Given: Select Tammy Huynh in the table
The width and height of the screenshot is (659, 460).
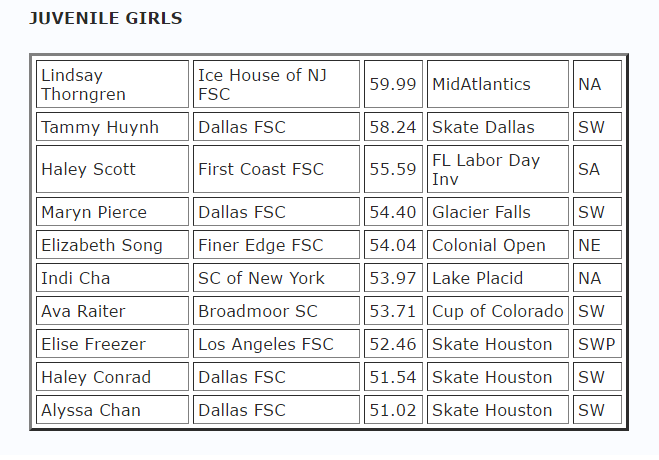Looking at the screenshot, I should [112, 127].
